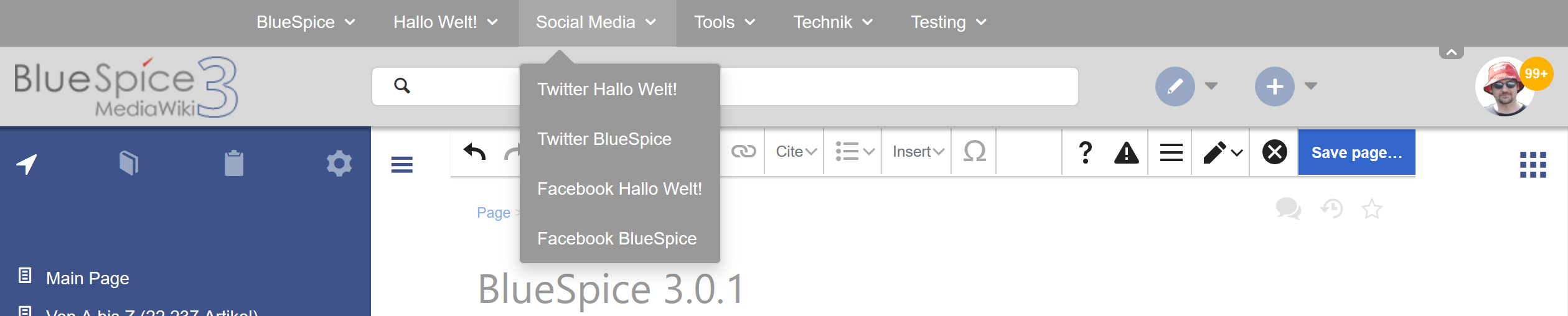The width and height of the screenshot is (1568, 316).
Task: Open the discussion speech bubbles icon
Action: click(x=1288, y=209)
